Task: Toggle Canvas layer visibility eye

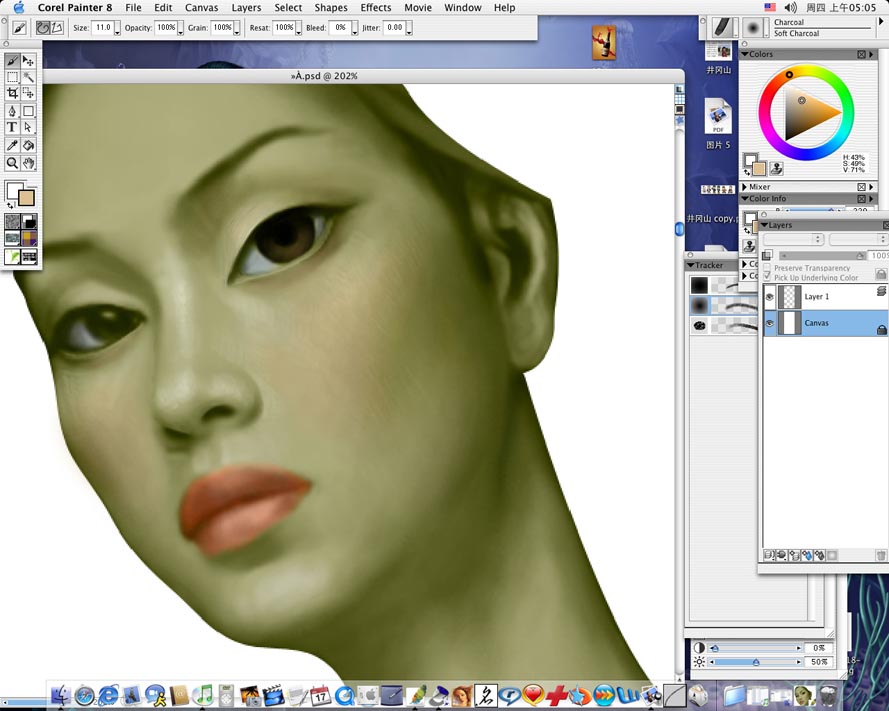Action: tap(769, 323)
